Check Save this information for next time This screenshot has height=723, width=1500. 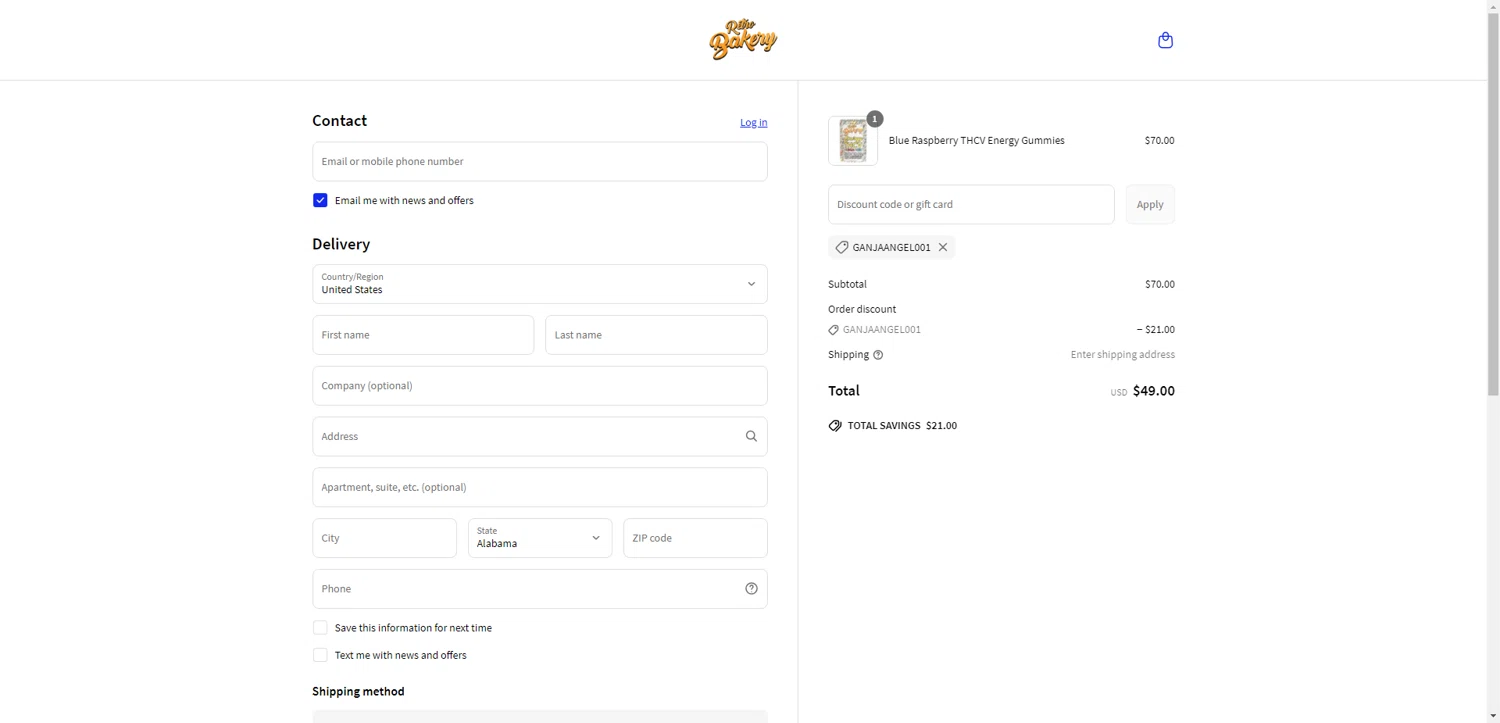[x=320, y=628]
